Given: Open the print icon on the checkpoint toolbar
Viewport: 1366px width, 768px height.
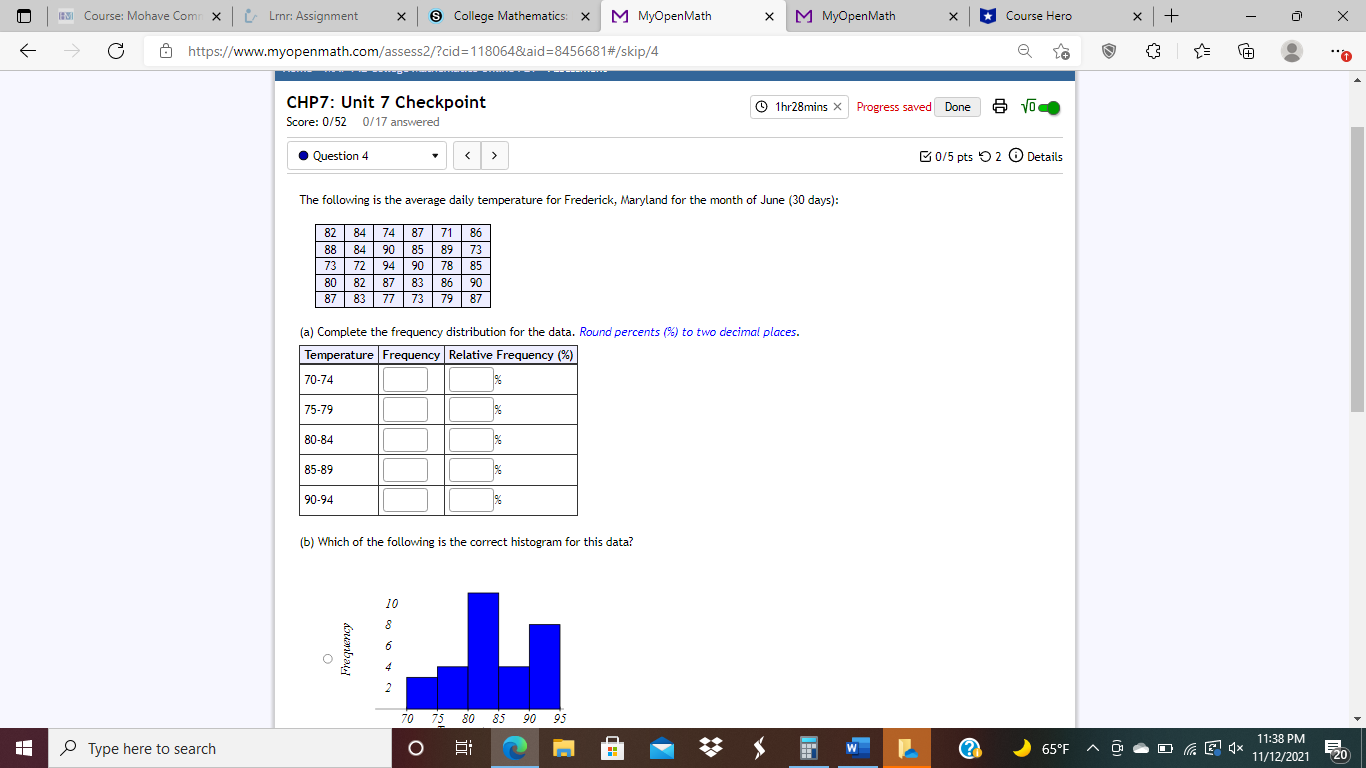Looking at the screenshot, I should coord(1000,106).
